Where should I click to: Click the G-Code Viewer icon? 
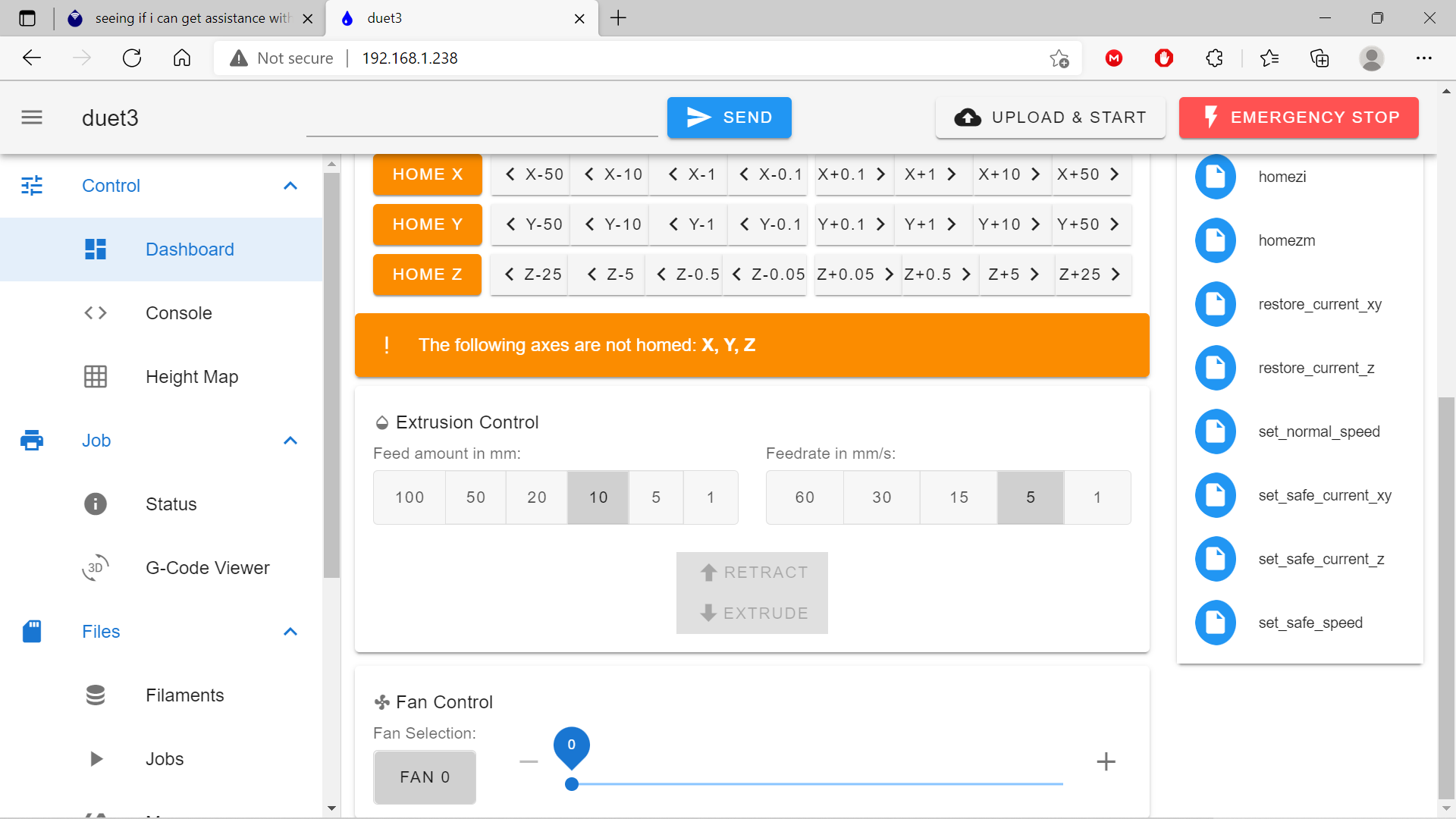coord(94,567)
